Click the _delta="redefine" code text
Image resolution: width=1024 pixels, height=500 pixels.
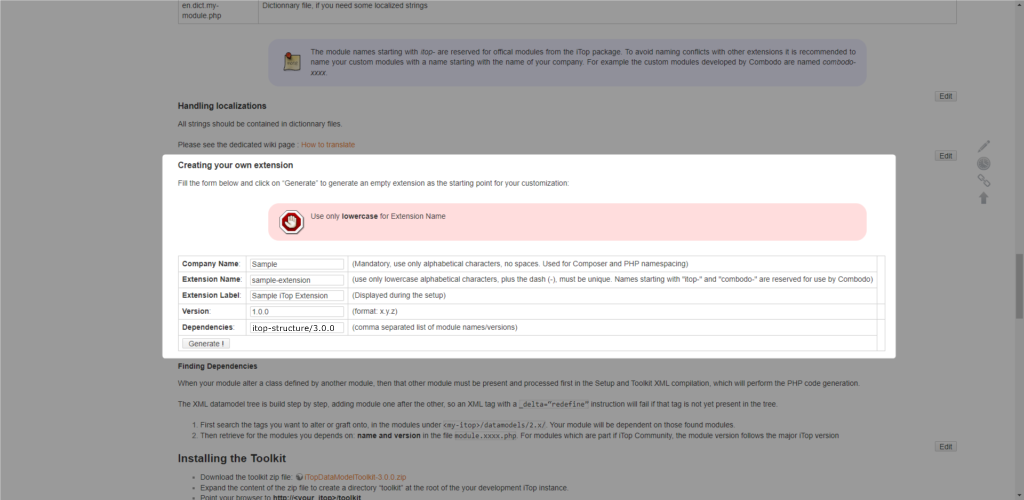point(554,404)
